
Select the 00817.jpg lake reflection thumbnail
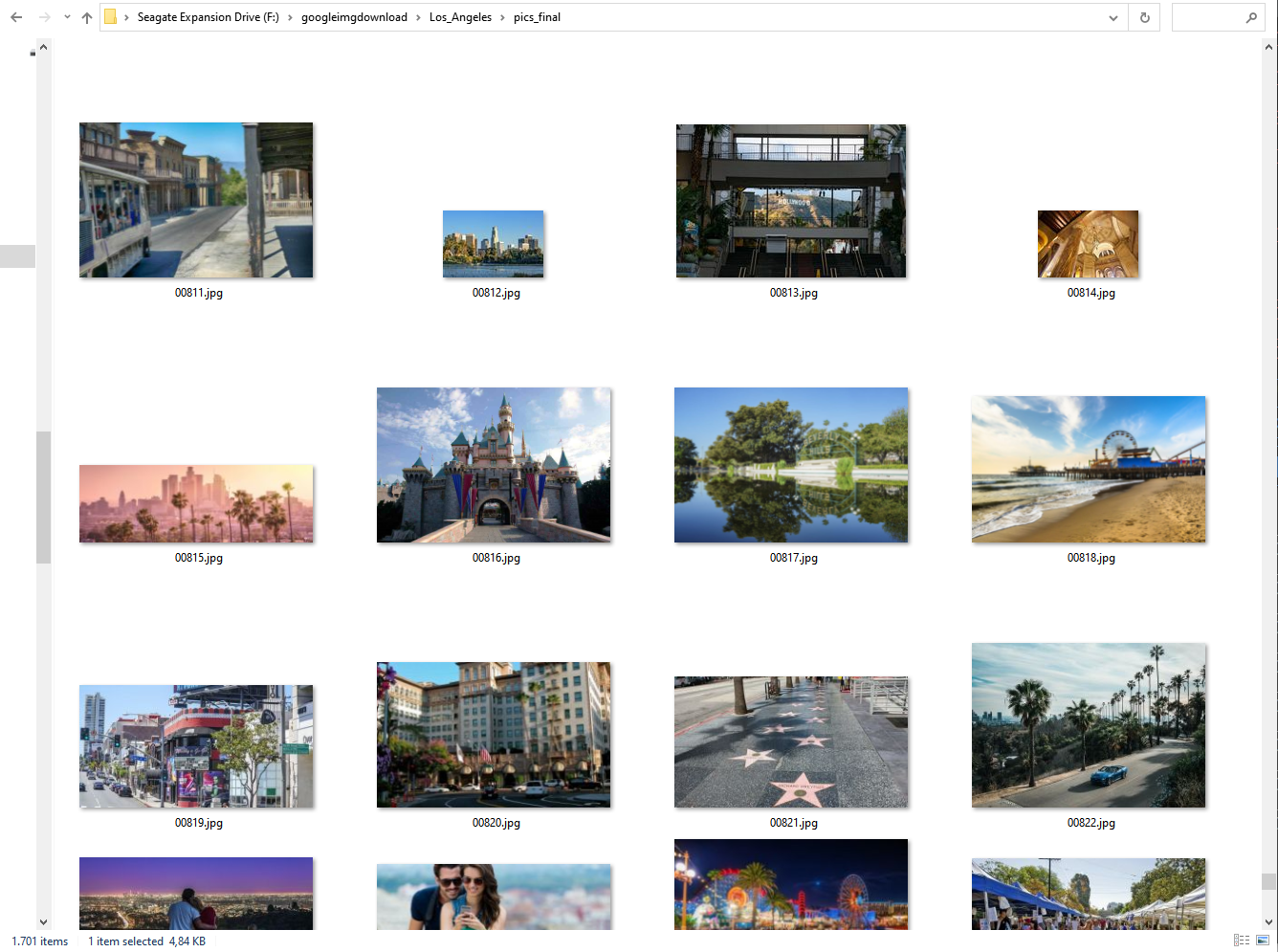click(x=791, y=465)
